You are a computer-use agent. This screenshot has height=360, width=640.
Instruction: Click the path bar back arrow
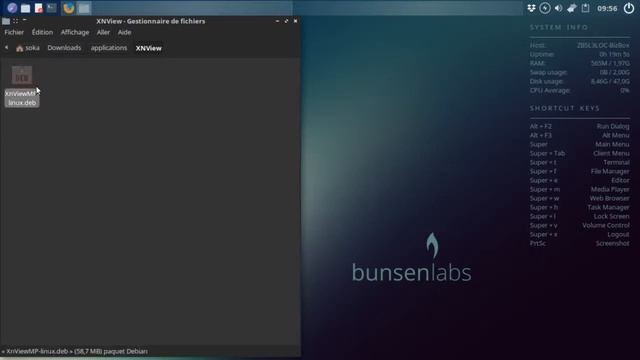[7, 48]
